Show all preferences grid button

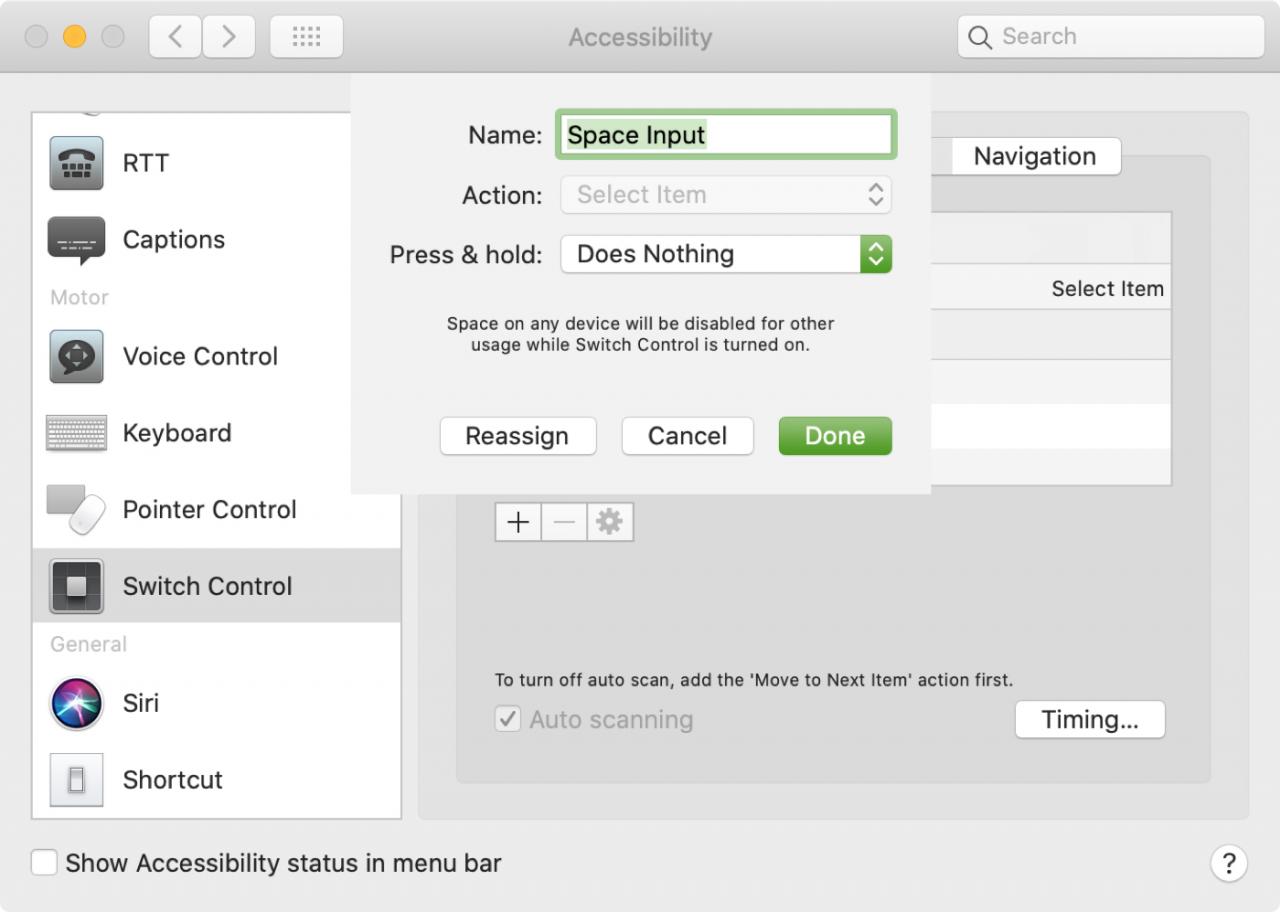tap(306, 37)
